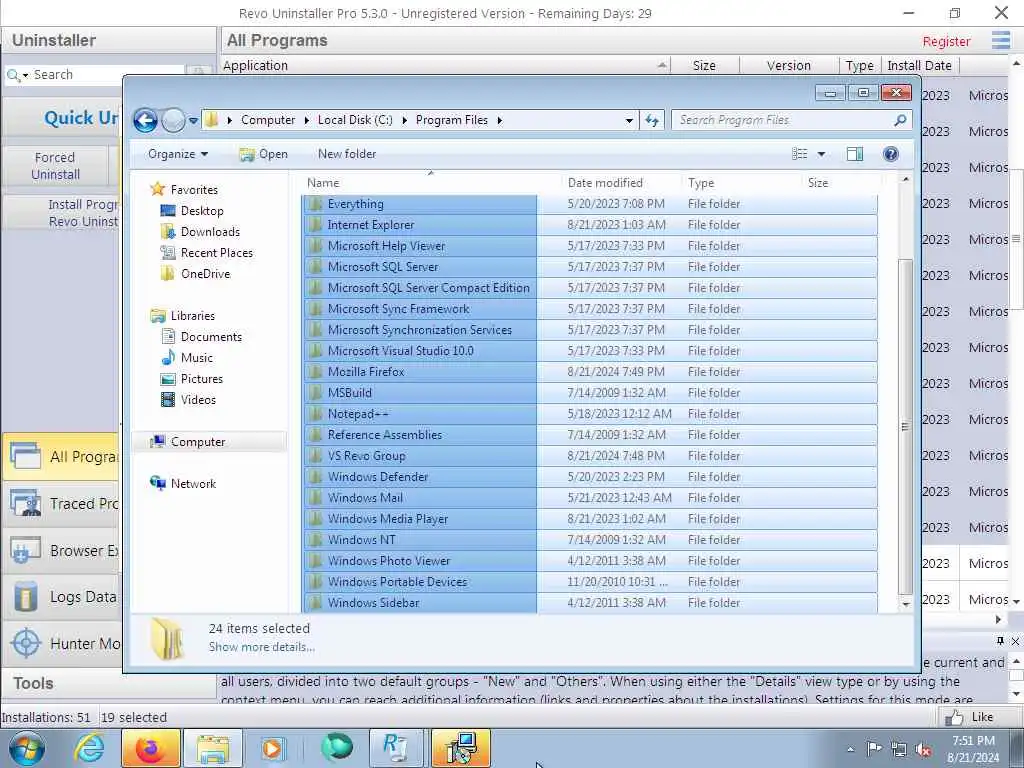Image resolution: width=1024 pixels, height=768 pixels.
Task: Click the Explorer forward arrow button
Action: pos(173,120)
